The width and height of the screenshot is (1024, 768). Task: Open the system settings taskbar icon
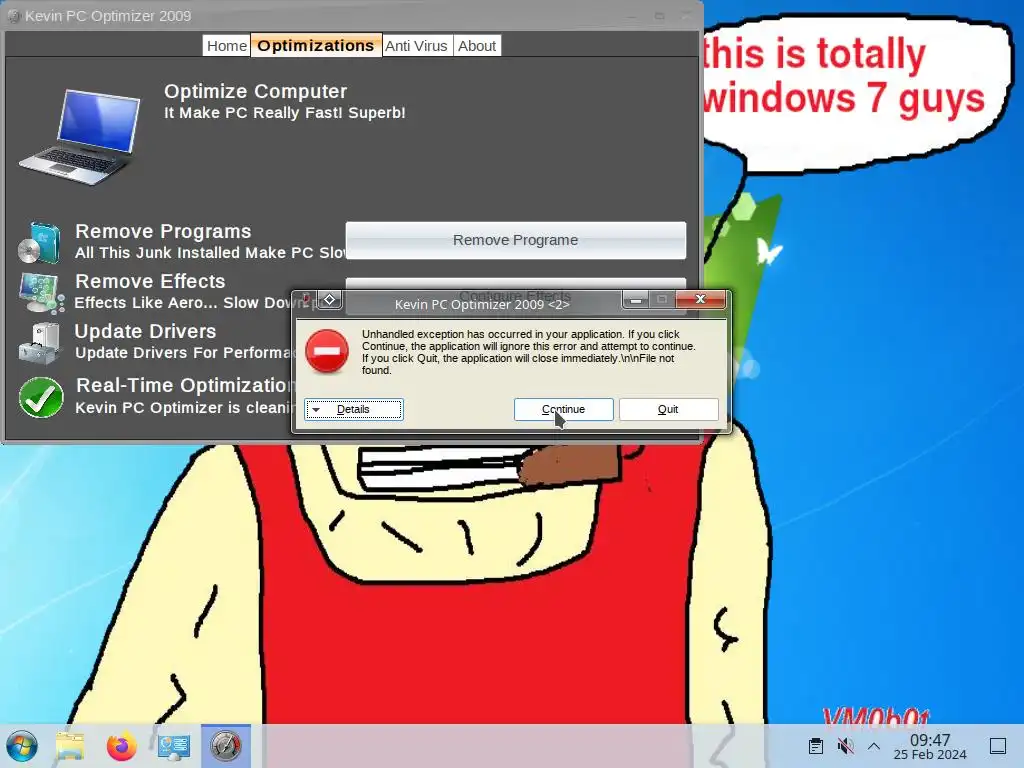174,746
